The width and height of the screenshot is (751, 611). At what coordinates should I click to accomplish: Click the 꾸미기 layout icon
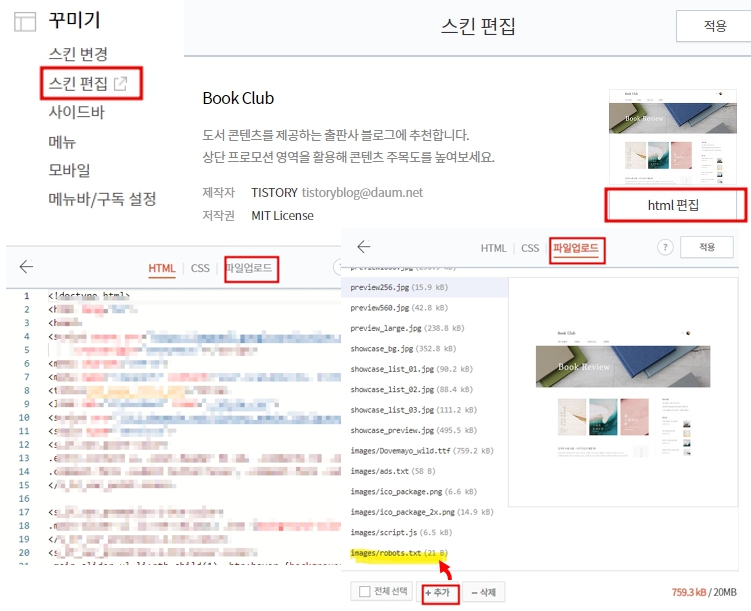[25, 22]
